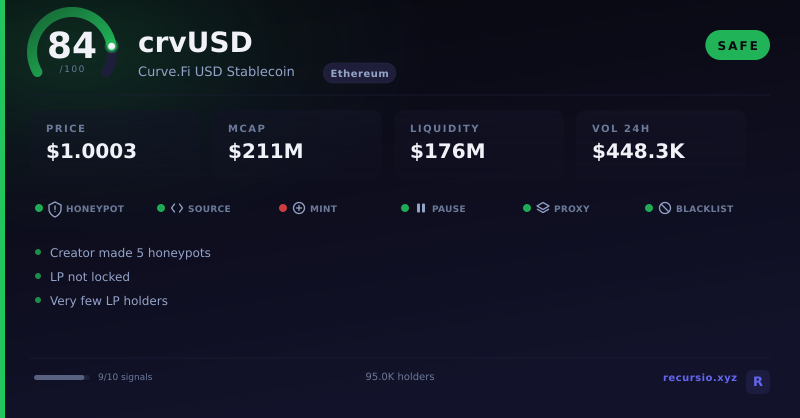Click the PAUSE label
The image size is (800, 418).
(448, 209)
